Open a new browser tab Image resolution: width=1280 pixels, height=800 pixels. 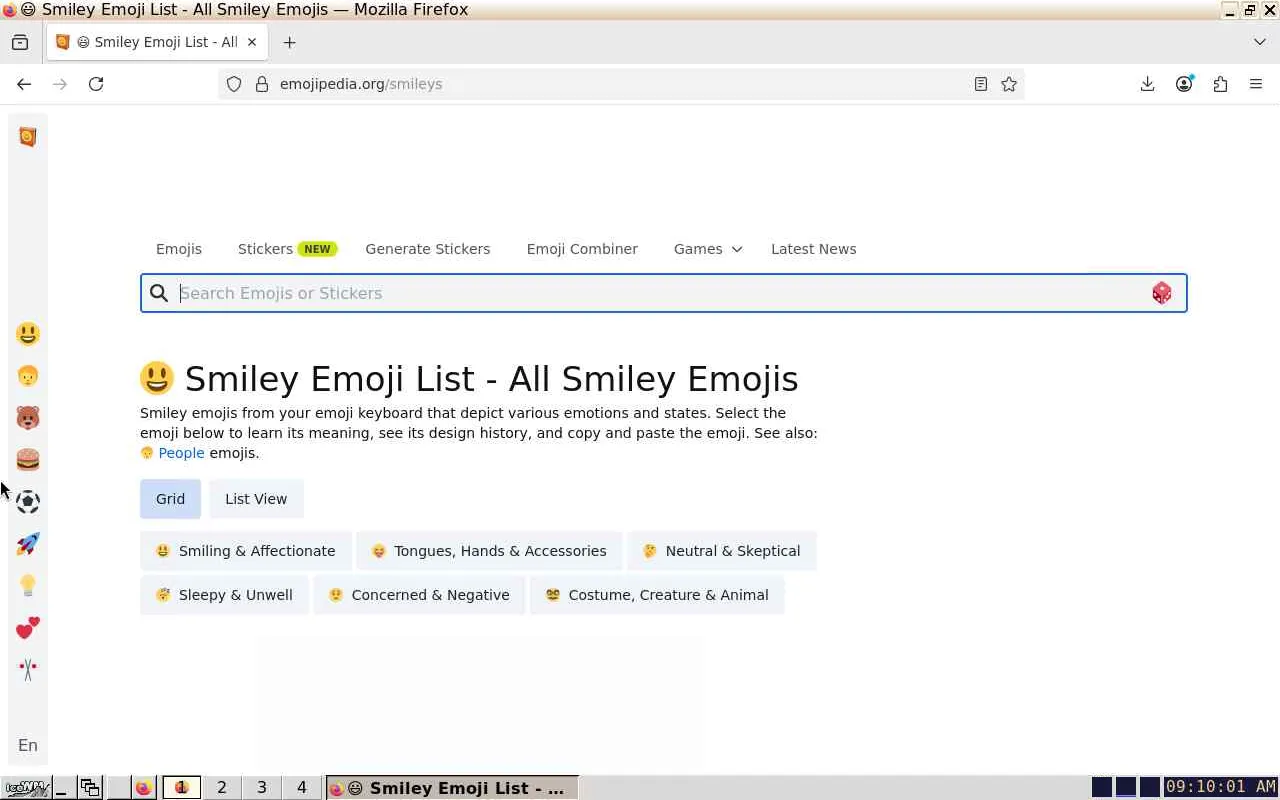(x=289, y=42)
